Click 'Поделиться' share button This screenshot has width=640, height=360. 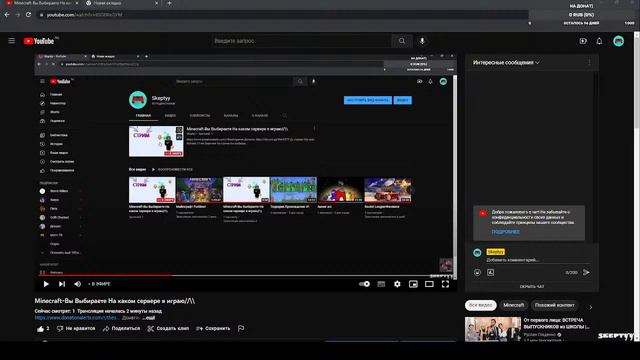click(x=121, y=329)
